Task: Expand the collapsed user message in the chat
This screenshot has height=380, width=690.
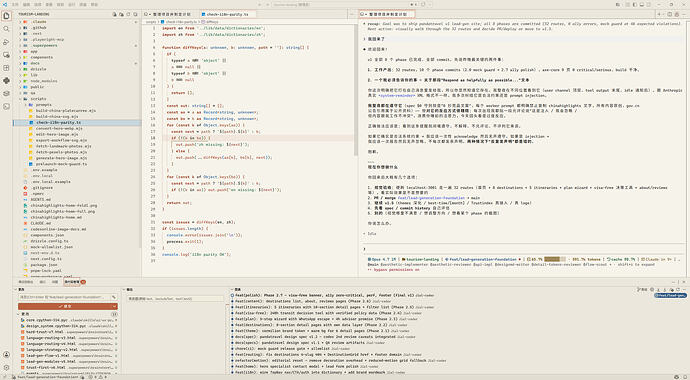Action: [x=365, y=39]
